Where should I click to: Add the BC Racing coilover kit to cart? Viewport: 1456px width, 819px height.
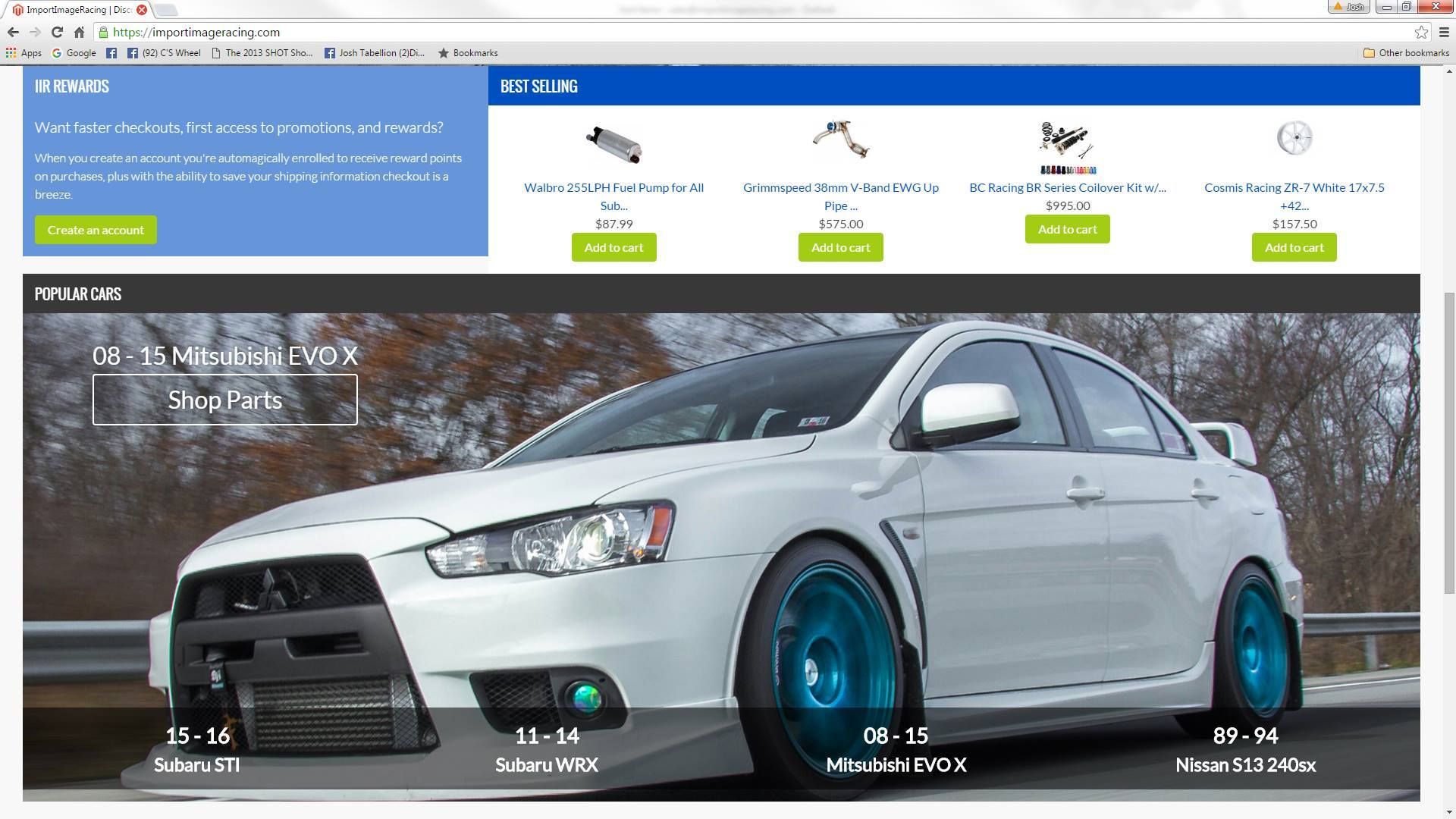click(1067, 229)
